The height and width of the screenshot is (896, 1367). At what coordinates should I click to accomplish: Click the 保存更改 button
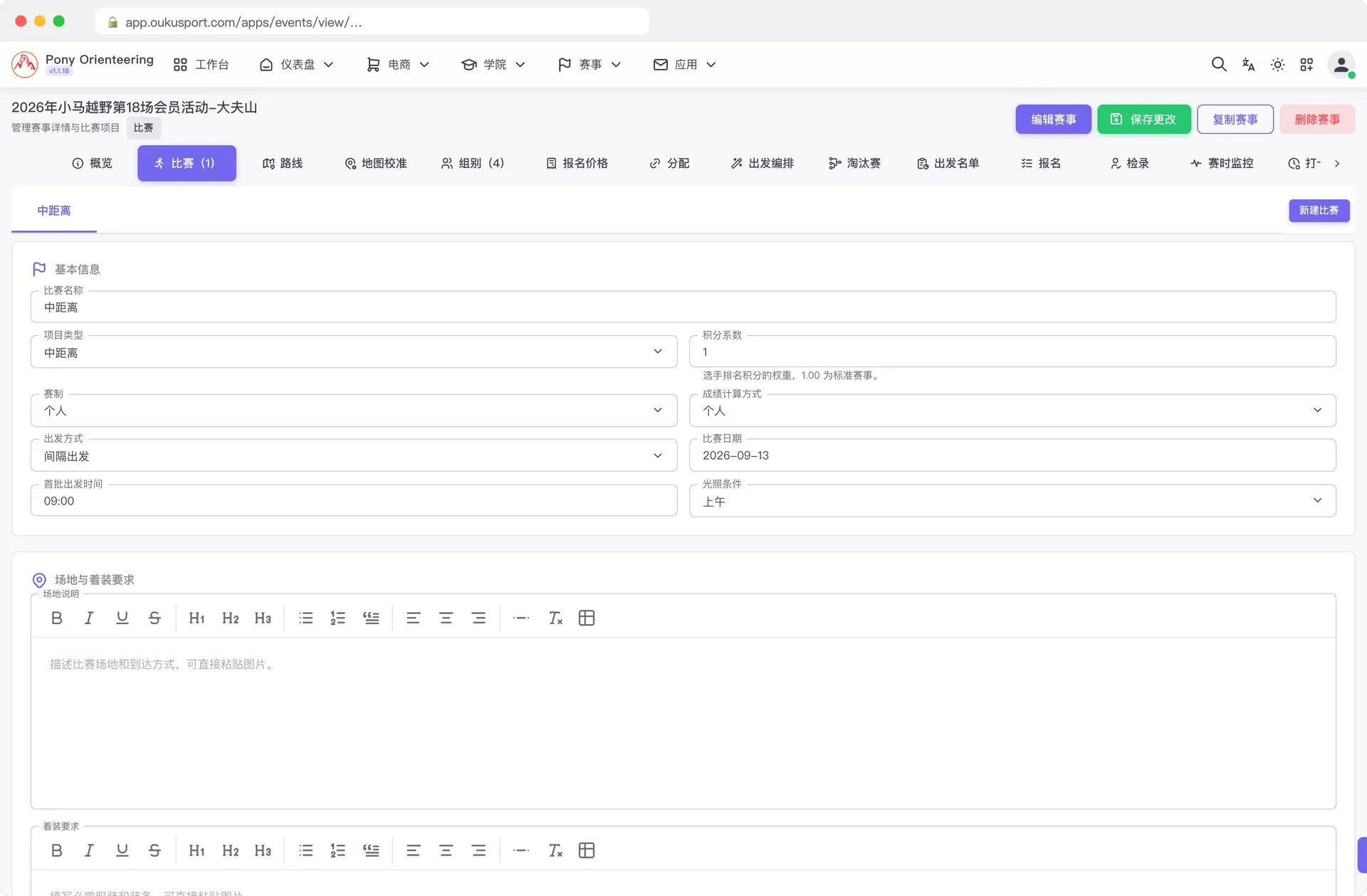point(1143,120)
